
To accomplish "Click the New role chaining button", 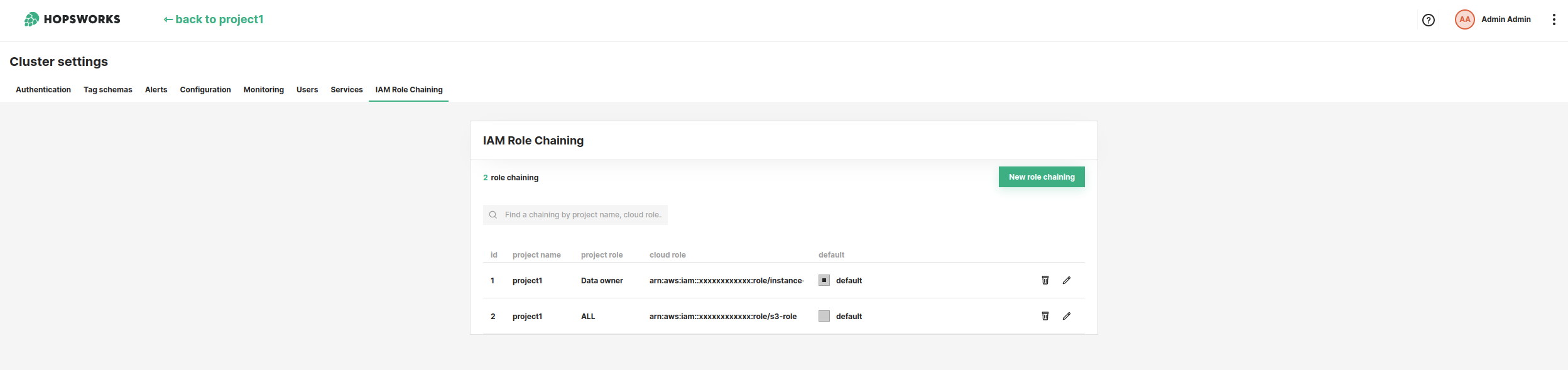I will point(1041,177).
